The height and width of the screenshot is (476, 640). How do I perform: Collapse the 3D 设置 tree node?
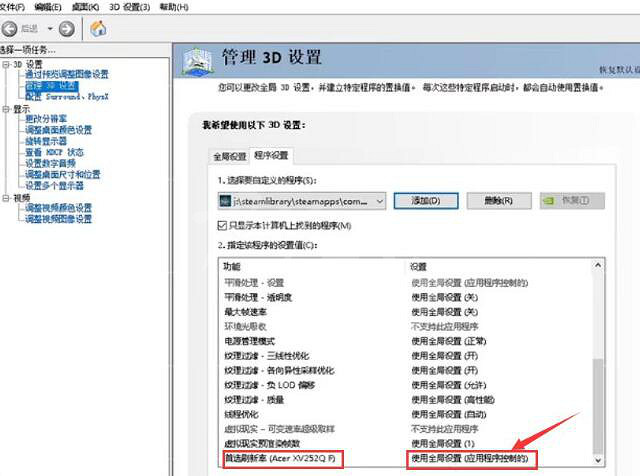point(6,65)
